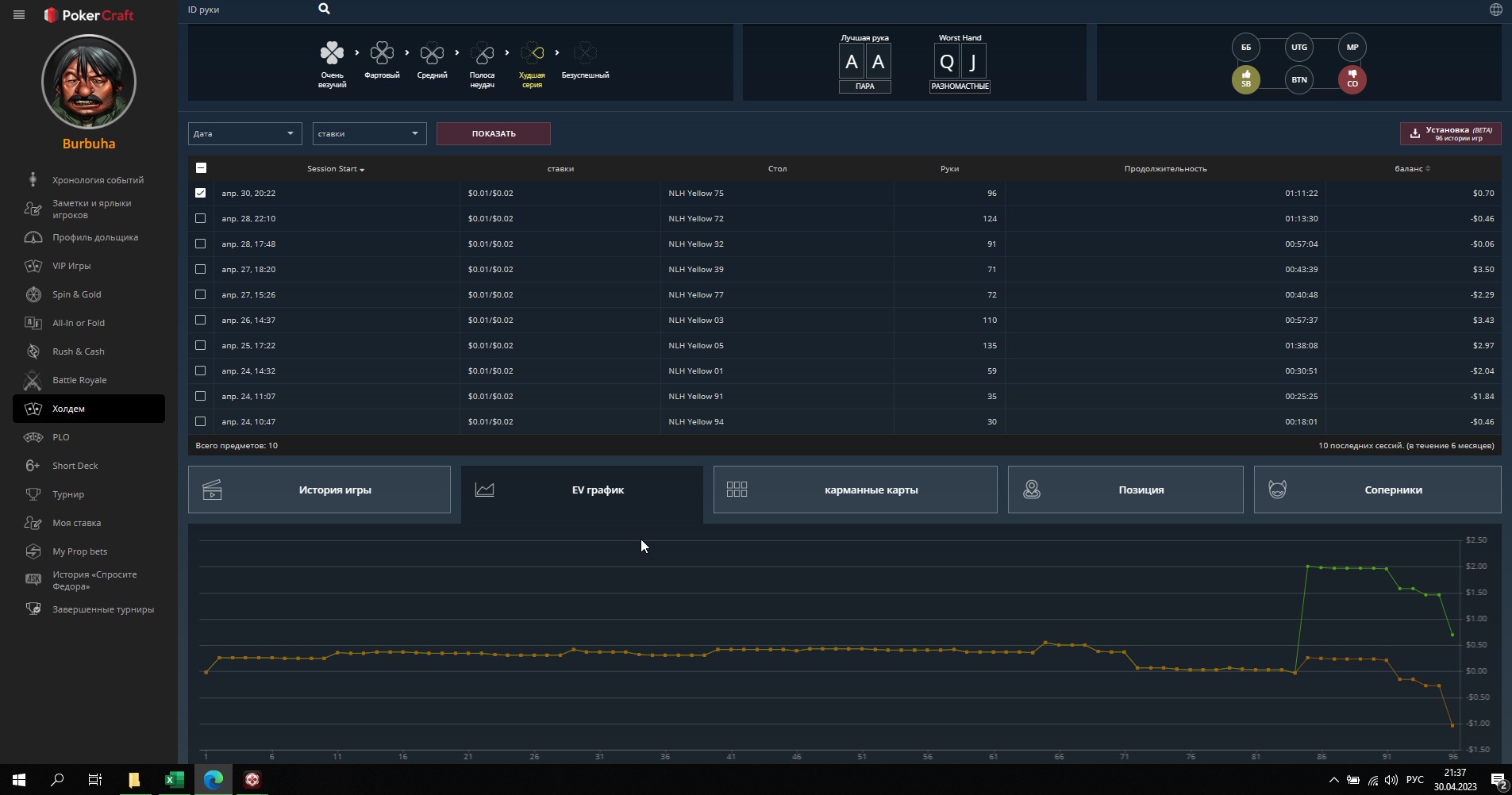This screenshot has width=1512, height=795.
Task: Open the hamburger menu icon
Action: coord(19,14)
